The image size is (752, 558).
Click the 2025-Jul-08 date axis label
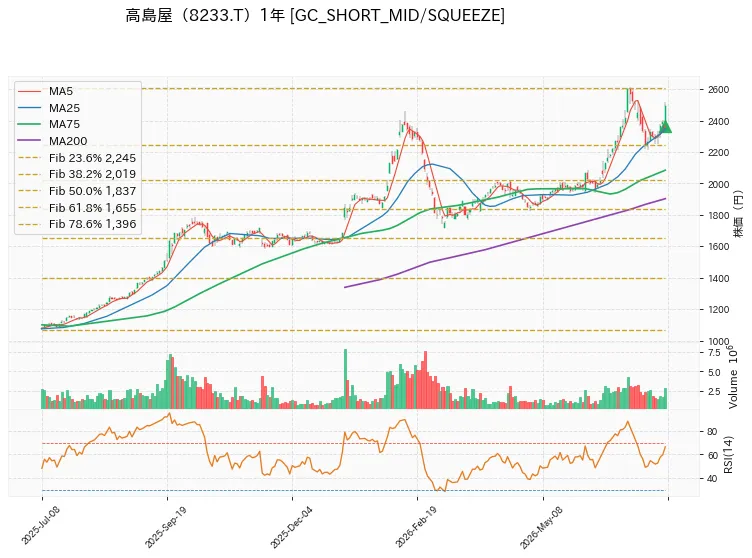coord(41,525)
